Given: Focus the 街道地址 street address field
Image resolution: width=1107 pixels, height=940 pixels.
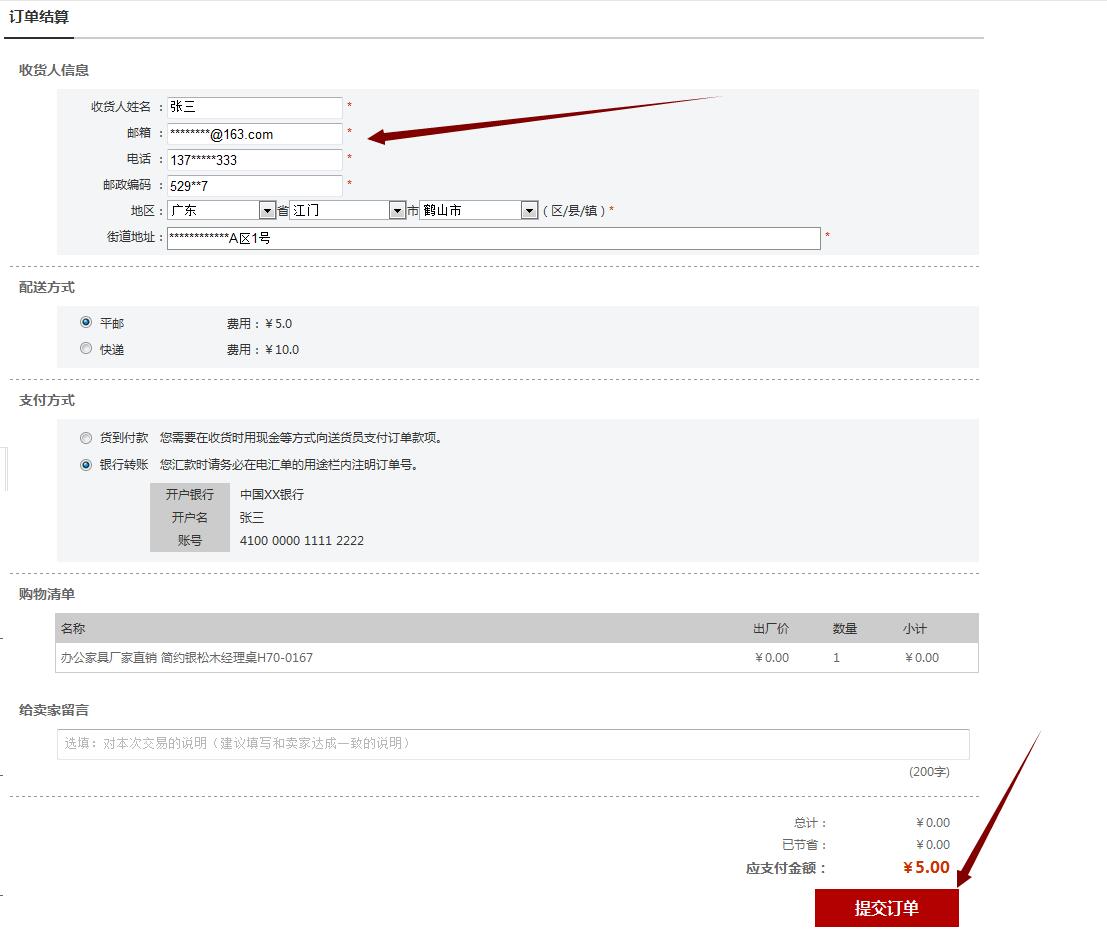Looking at the screenshot, I should pyautogui.click(x=493, y=238).
